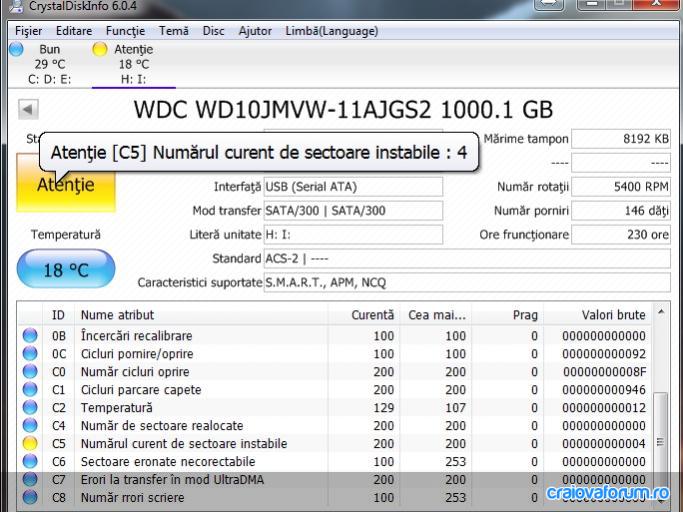
Task: Click the yellow Atenţie health status button
Action: (x=66, y=183)
